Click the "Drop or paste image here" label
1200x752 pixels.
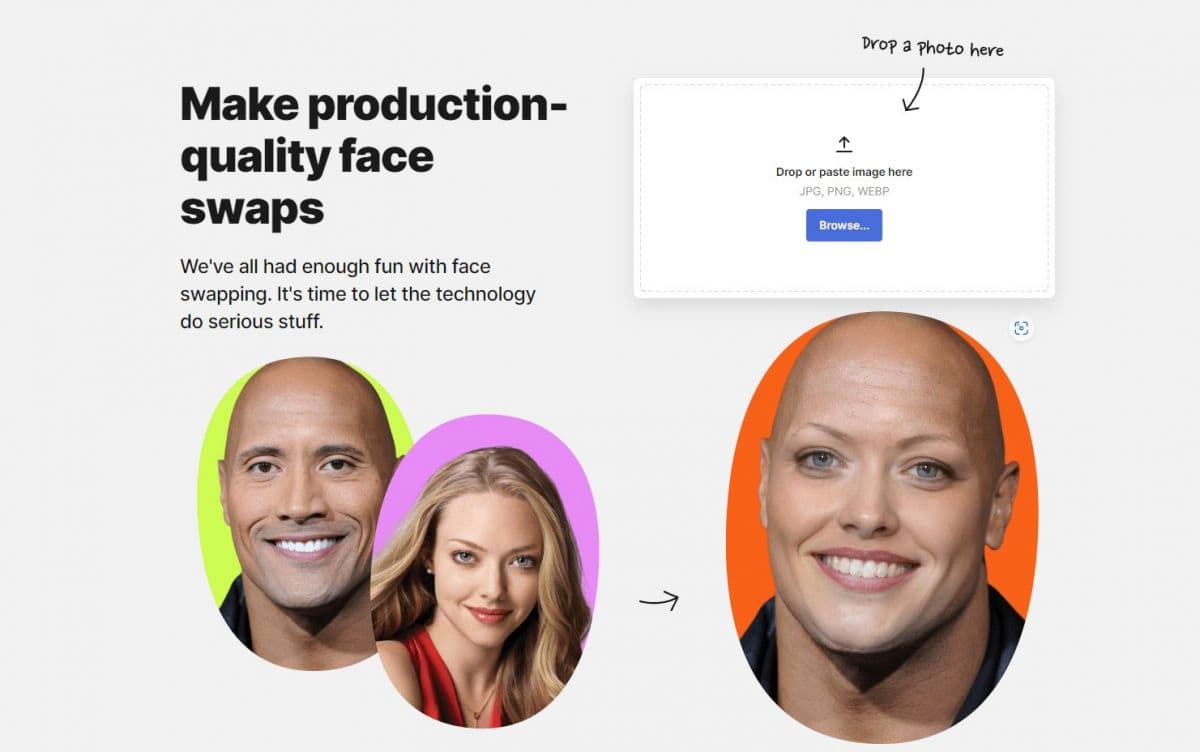[844, 172]
